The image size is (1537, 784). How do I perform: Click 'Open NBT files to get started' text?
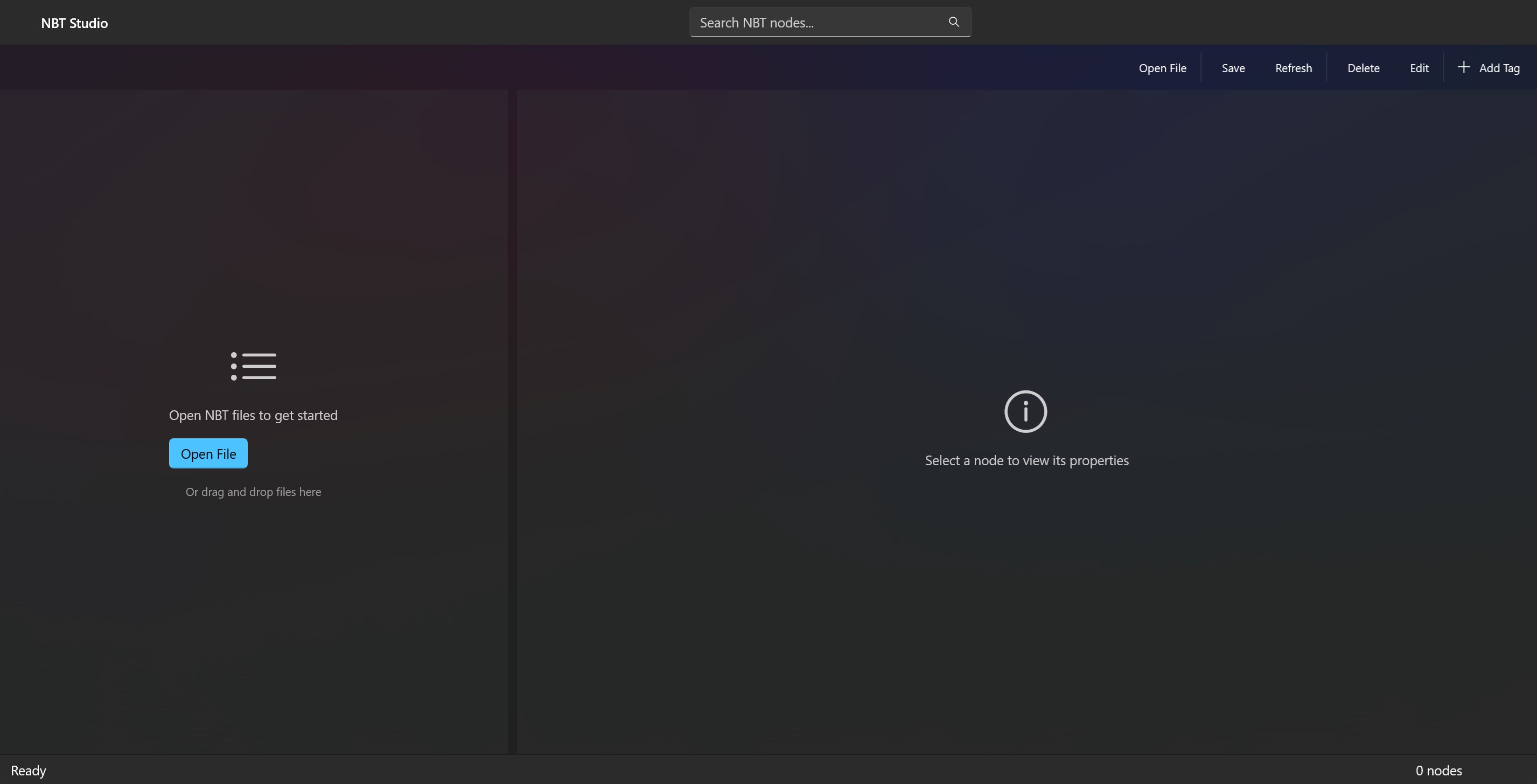pyautogui.click(x=253, y=415)
